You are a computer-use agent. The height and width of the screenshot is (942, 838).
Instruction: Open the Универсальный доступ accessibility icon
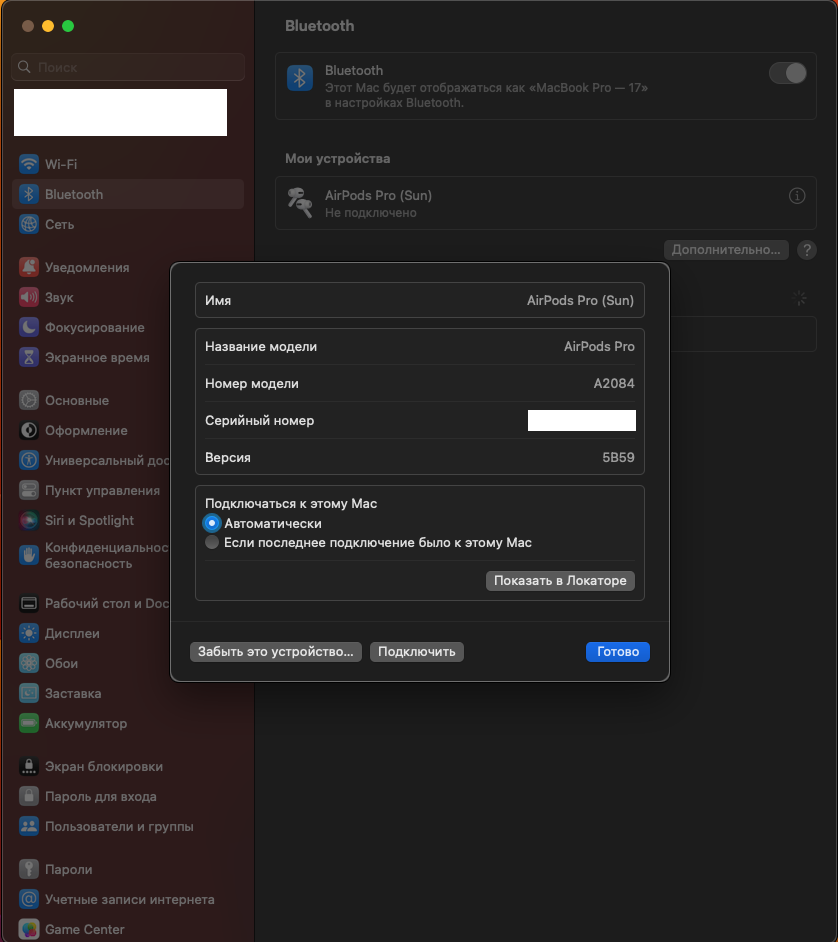[x=28, y=460]
